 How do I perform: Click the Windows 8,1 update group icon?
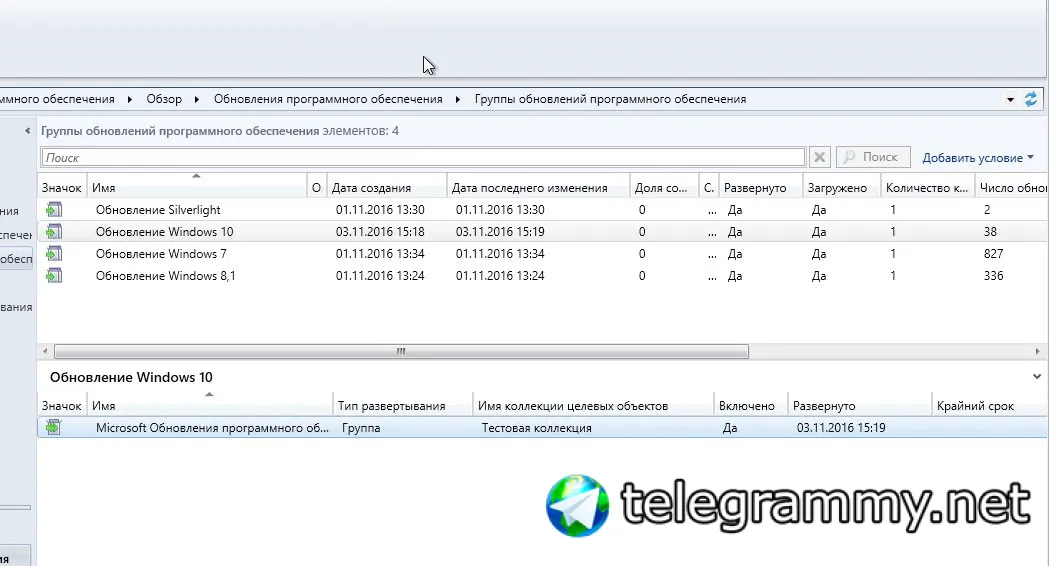click(x=54, y=276)
